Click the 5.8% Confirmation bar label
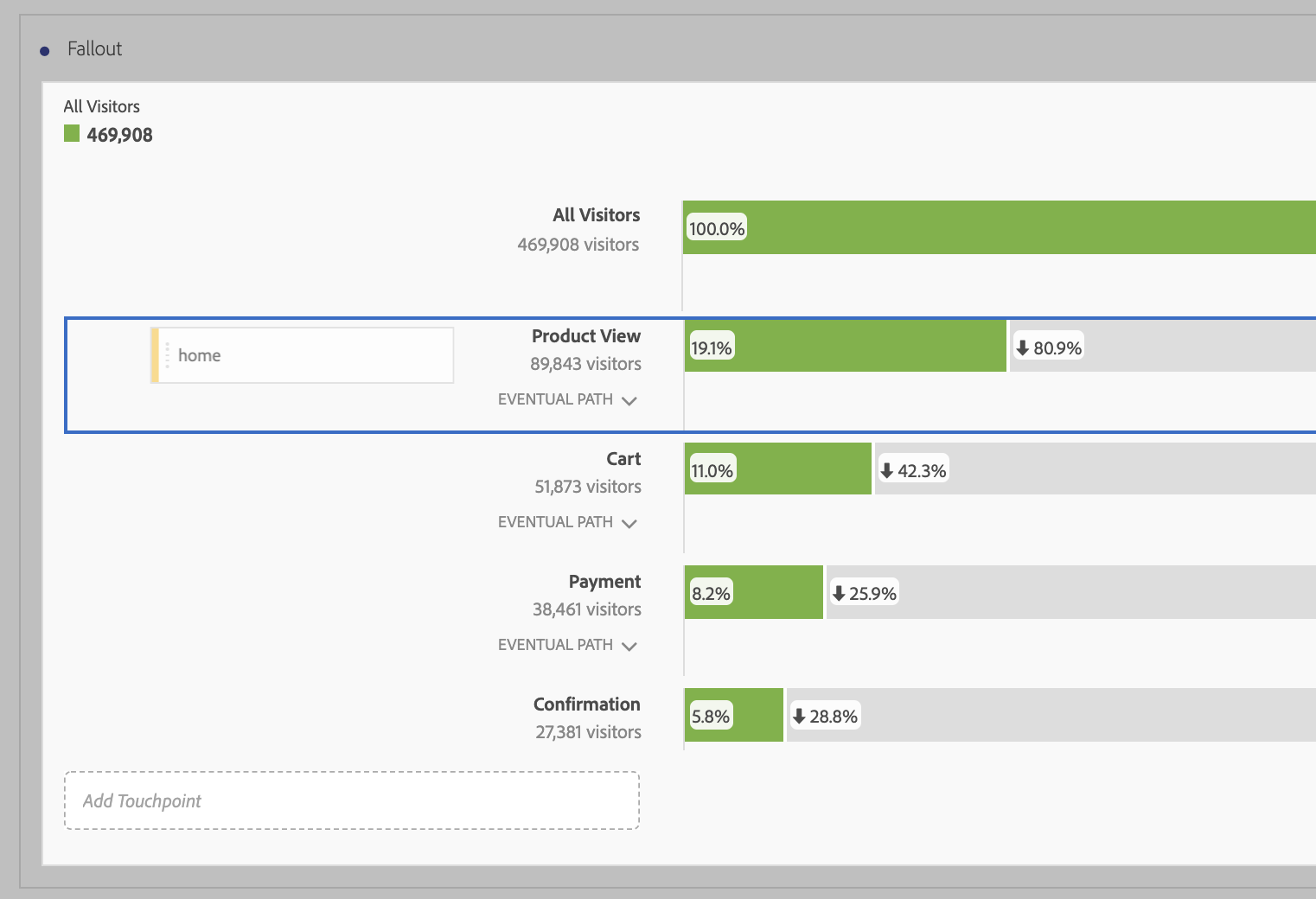The width and height of the screenshot is (1316, 899). click(x=711, y=716)
